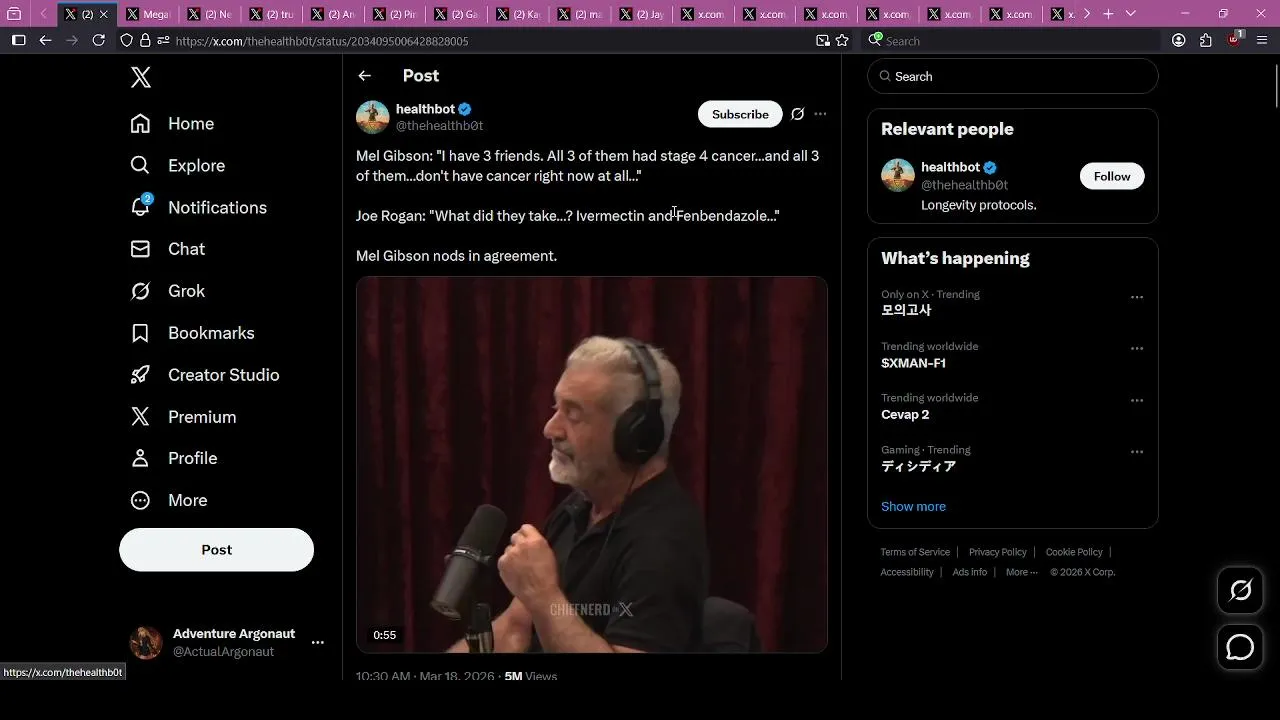This screenshot has width=1280, height=720.
Task: Switch to the '(2) Ne' browser tab
Action: 210,14
